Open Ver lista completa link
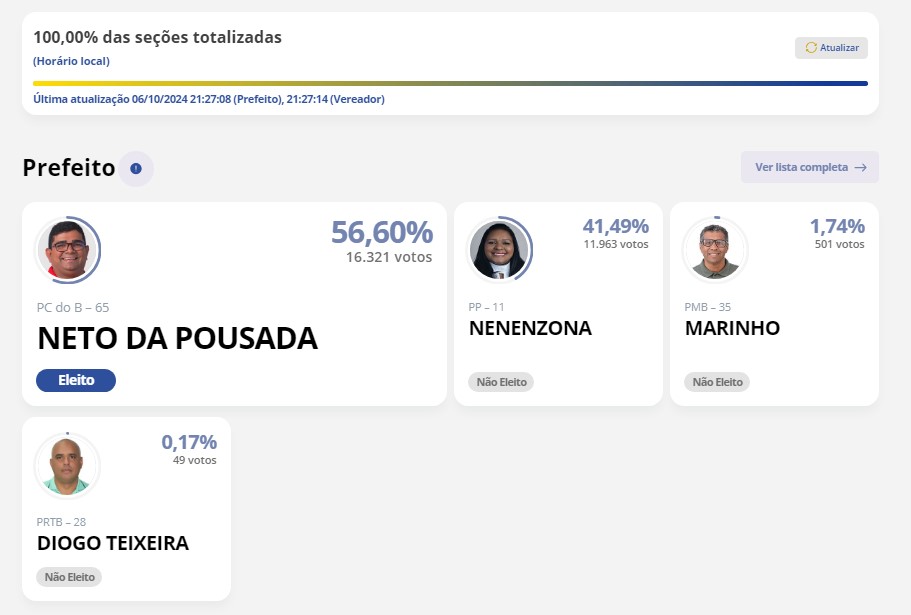Image resolution: width=911 pixels, height=615 pixels. [x=801, y=167]
